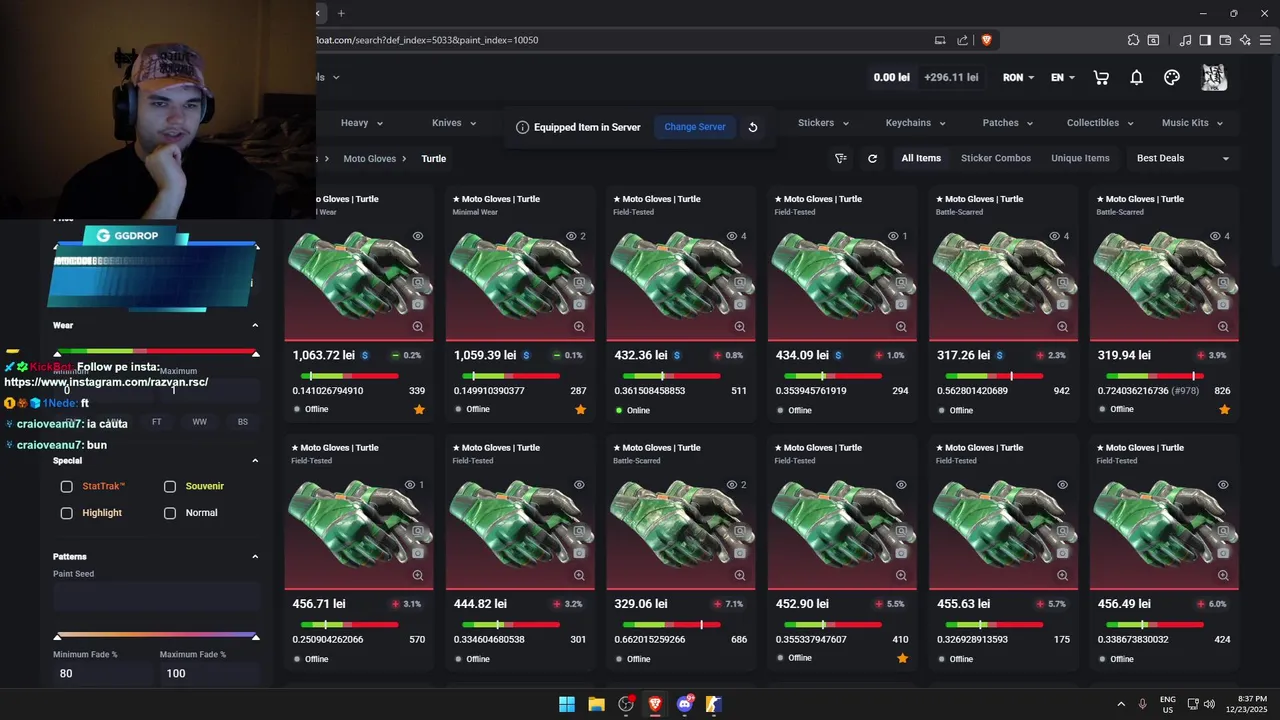Screen dimensions: 1280x720
Task: Open the user profile avatar
Action: tap(1214, 77)
